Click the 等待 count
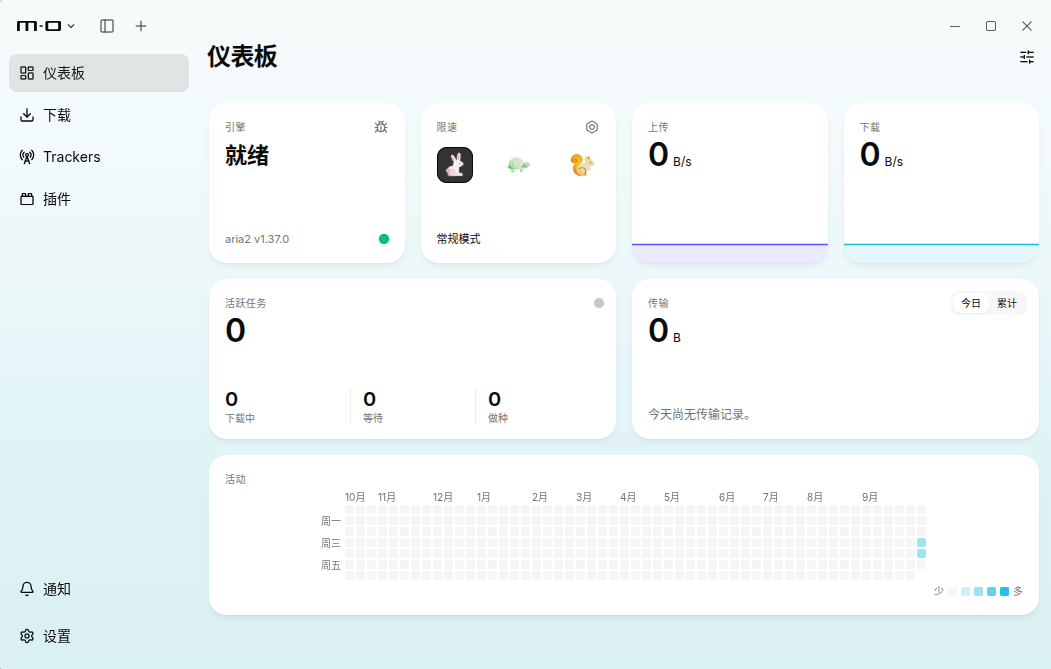Screen dimensions: 1051x669 click(x=369, y=399)
